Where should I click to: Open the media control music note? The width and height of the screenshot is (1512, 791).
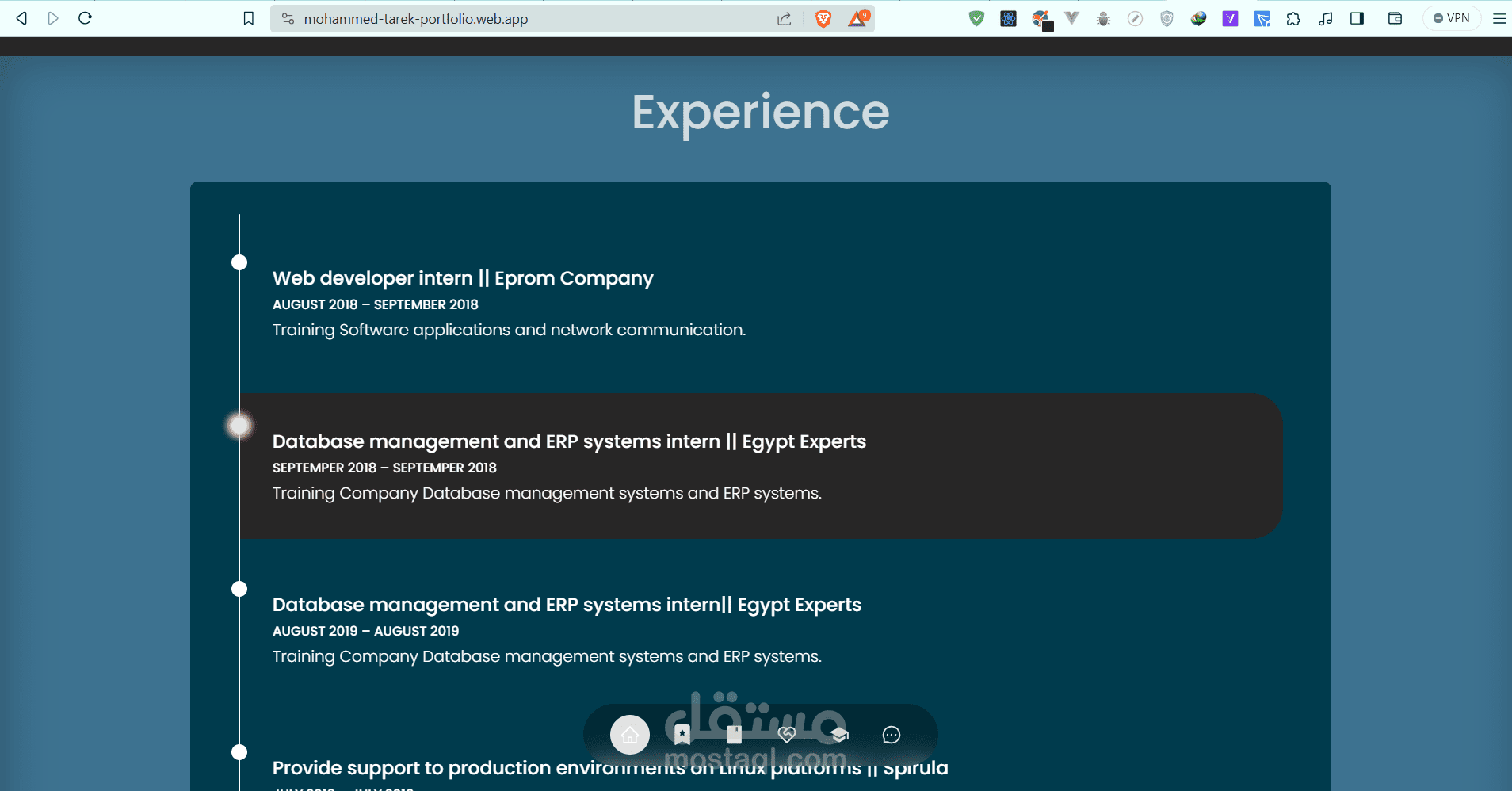[x=1325, y=18]
